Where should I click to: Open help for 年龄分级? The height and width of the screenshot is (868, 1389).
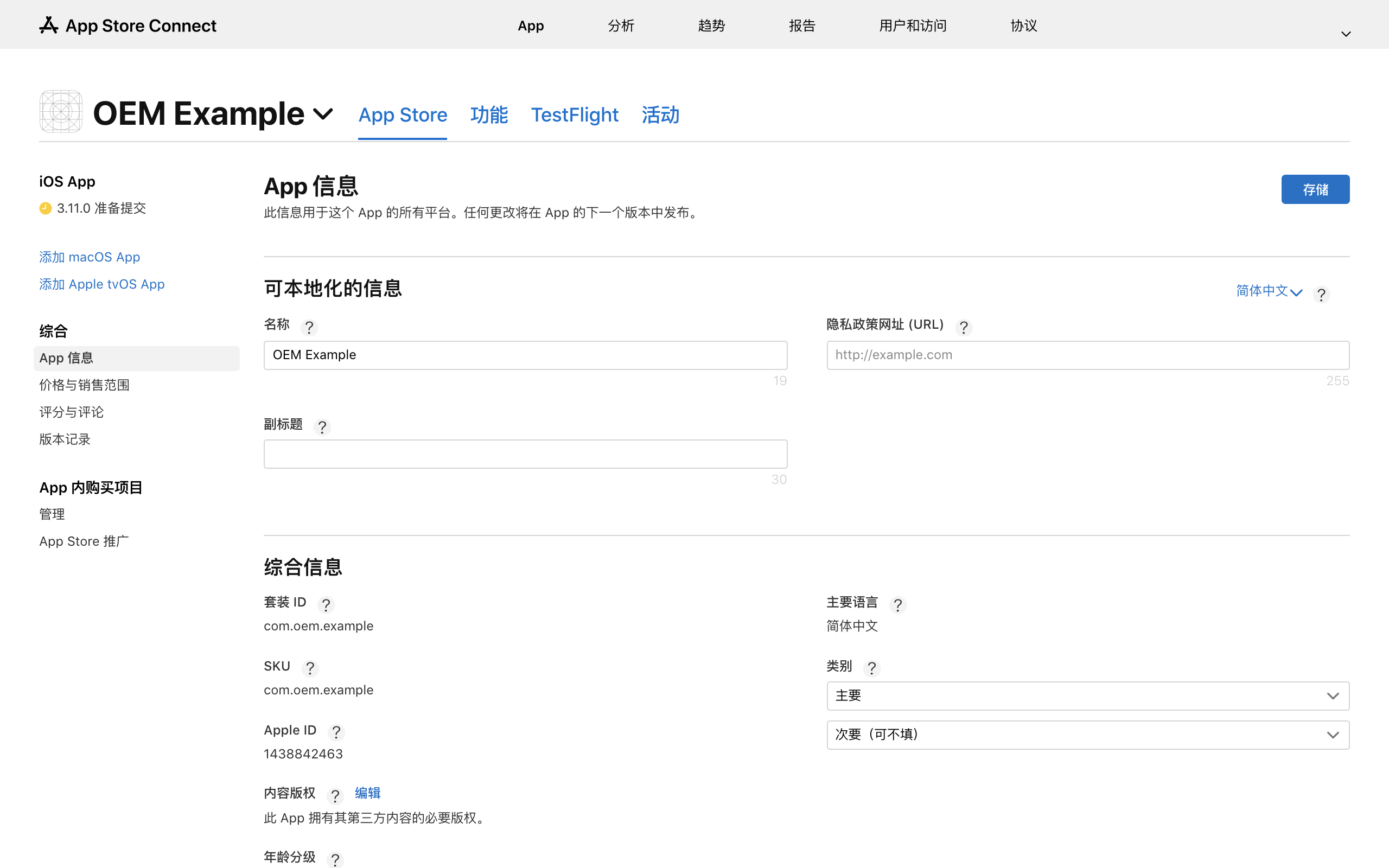point(335,859)
